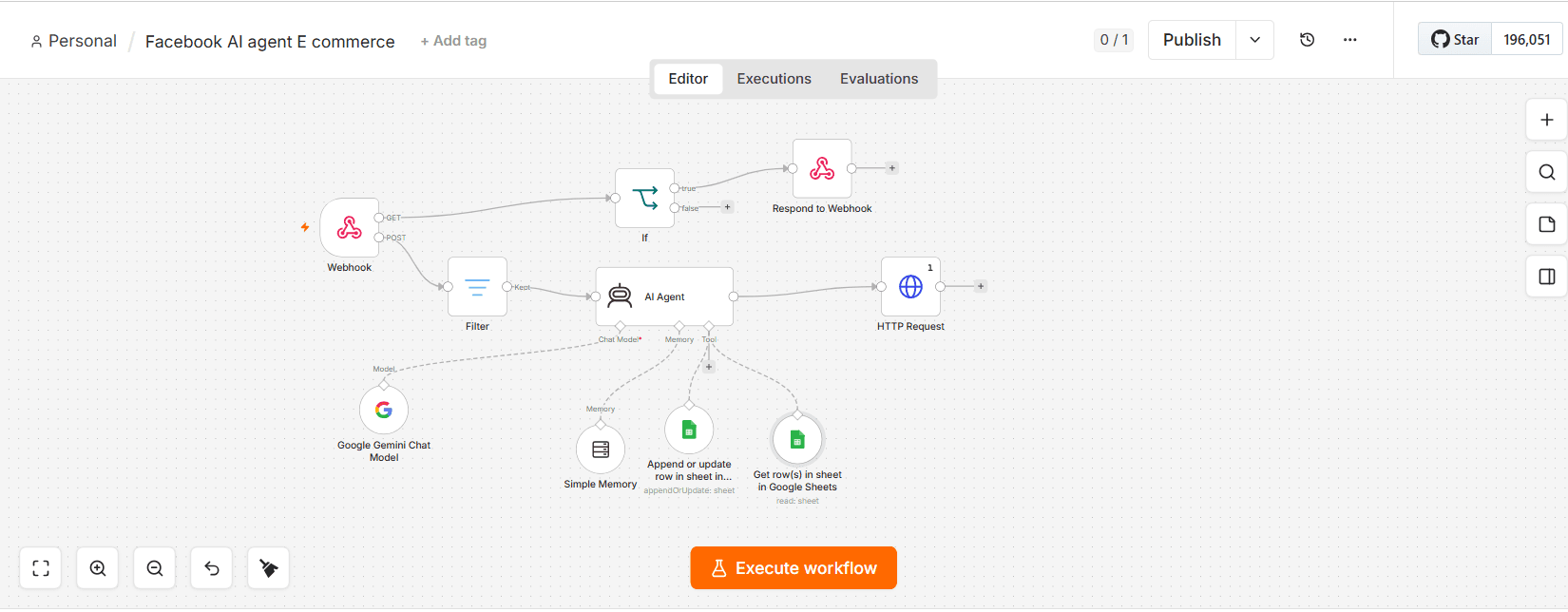The width and height of the screenshot is (1568, 612).
Task: Toggle the side panel icon
Action: click(x=1546, y=277)
